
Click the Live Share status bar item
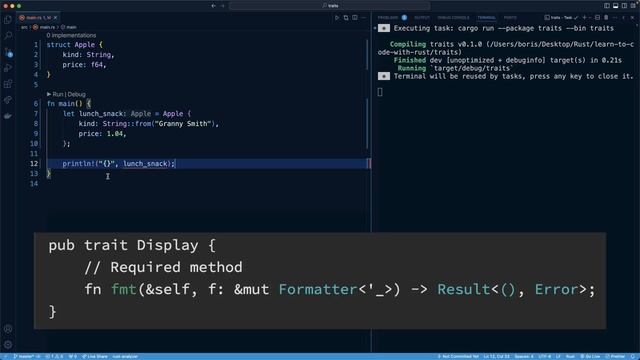[x=95, y=356]
